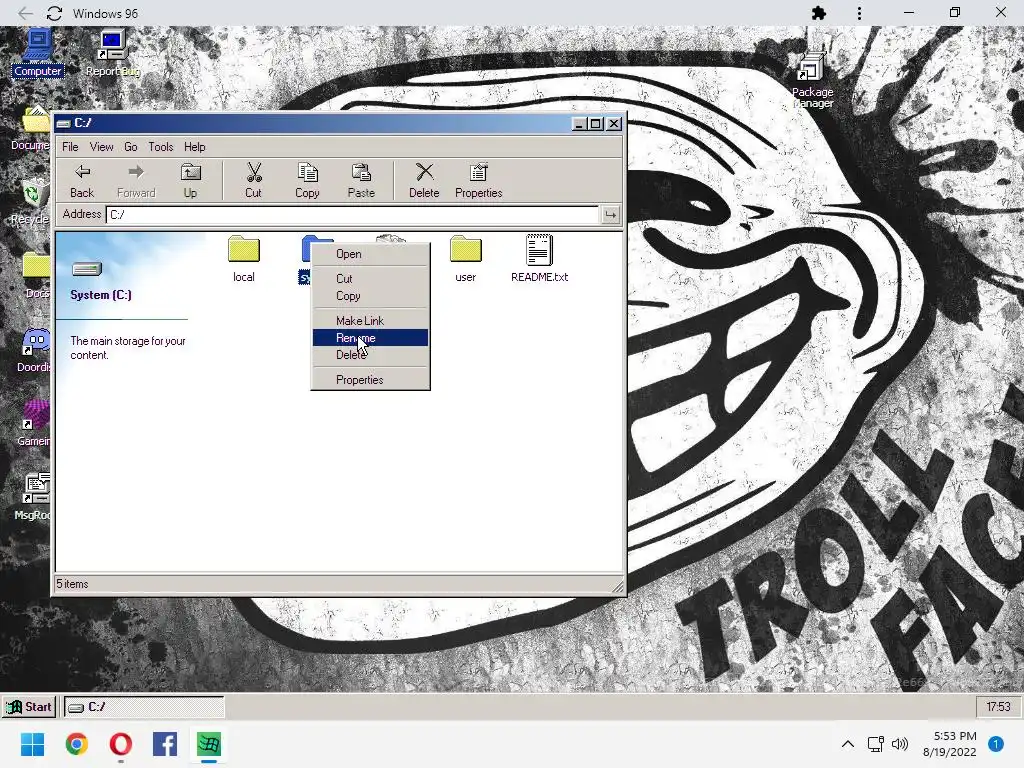The height and width of the screenshot is (768, 1024).
Task: Open Properties from the toolbar
Action: (x=479, y=180)
